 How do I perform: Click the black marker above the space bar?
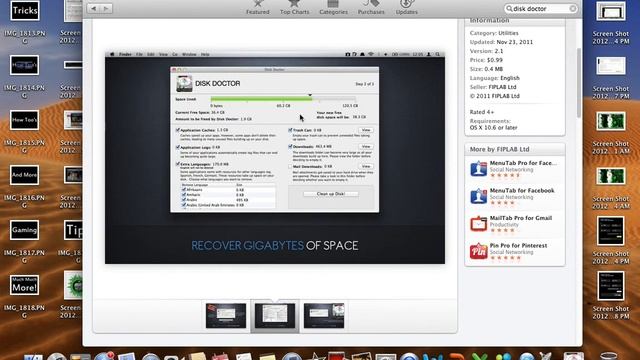coord(310,95)
